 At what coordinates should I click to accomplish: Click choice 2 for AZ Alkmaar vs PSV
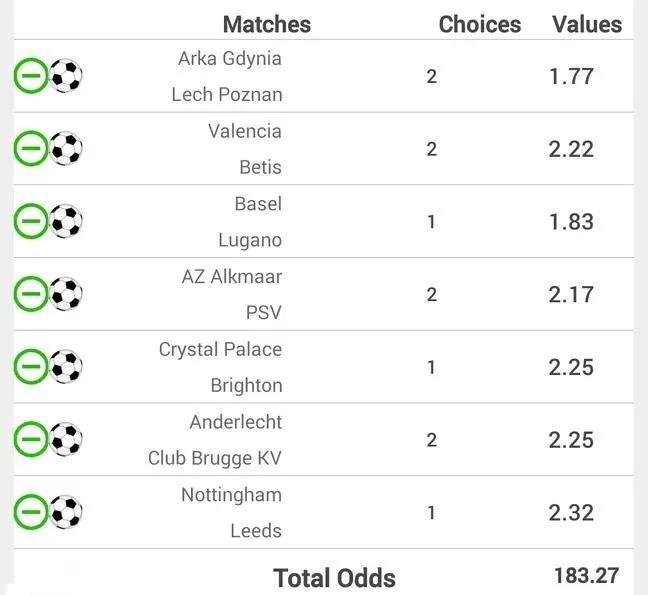click(x=432, y=294)
